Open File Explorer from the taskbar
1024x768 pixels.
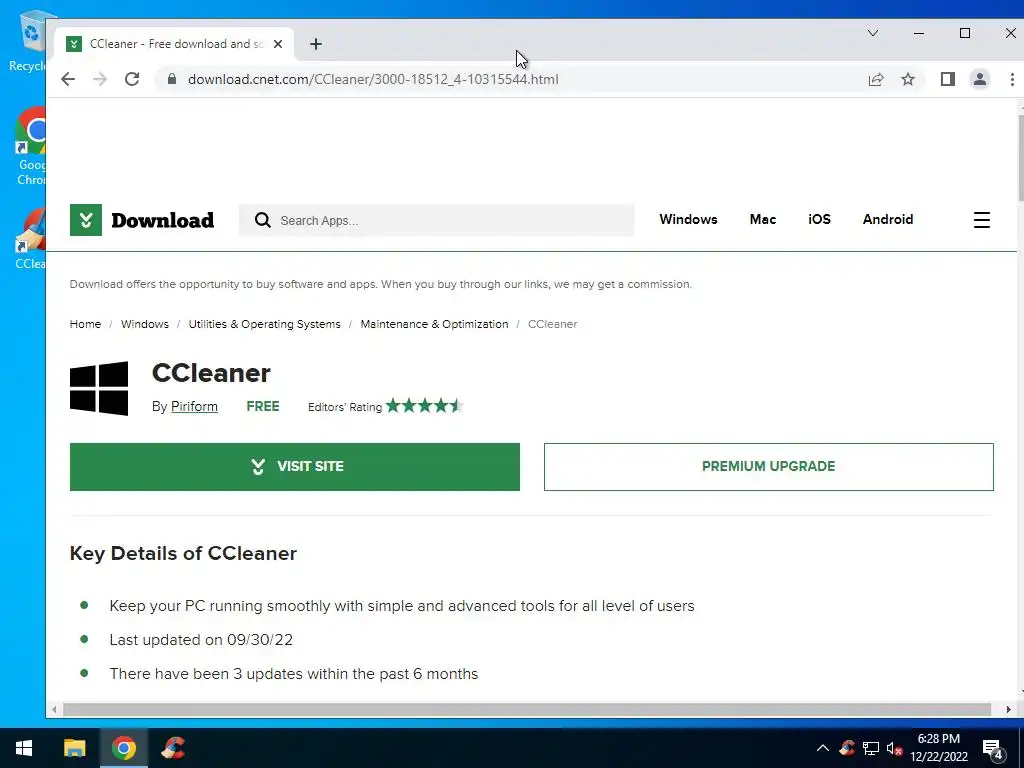tap(74, 748)
